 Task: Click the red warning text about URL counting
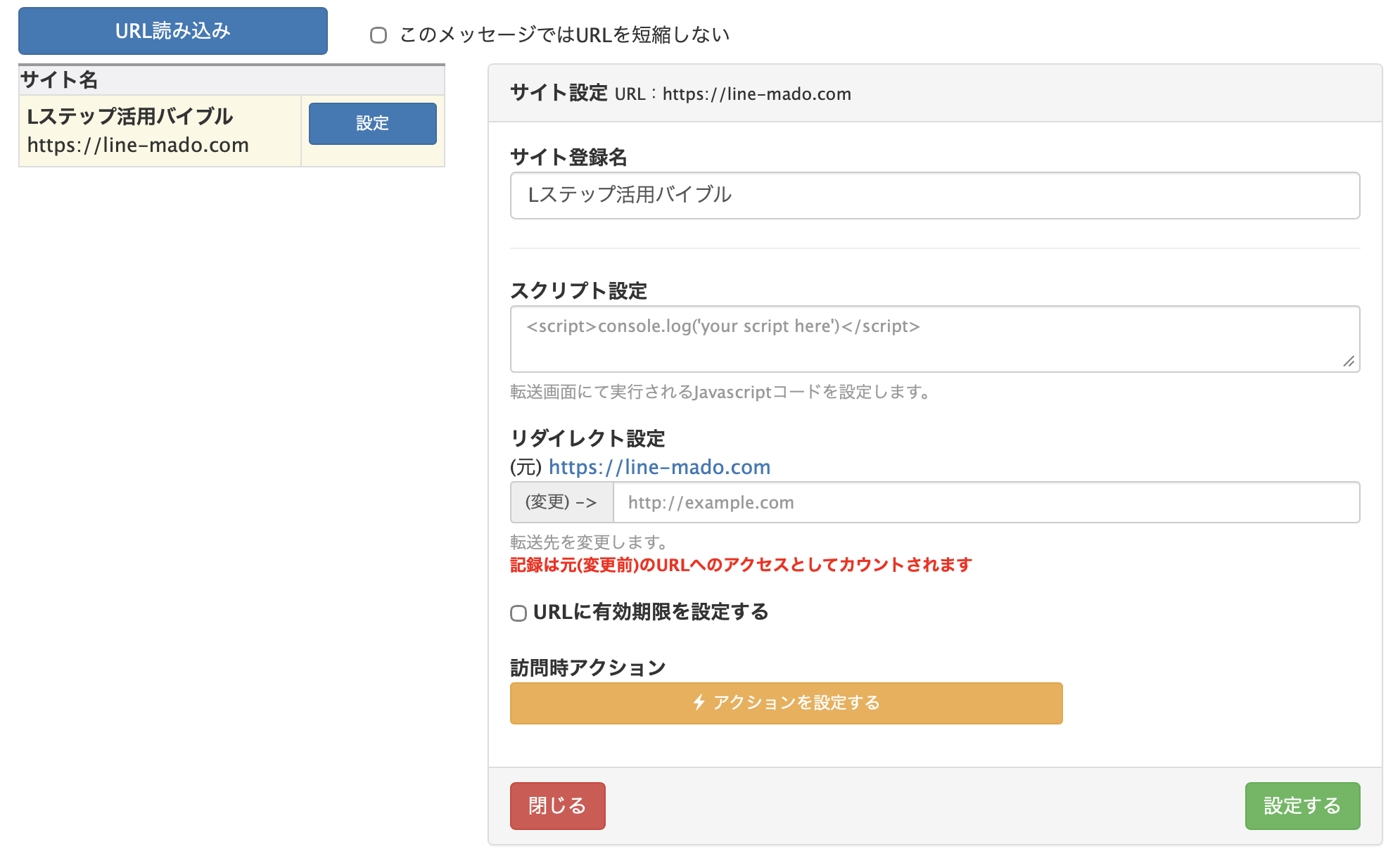[x=739, y=564]
